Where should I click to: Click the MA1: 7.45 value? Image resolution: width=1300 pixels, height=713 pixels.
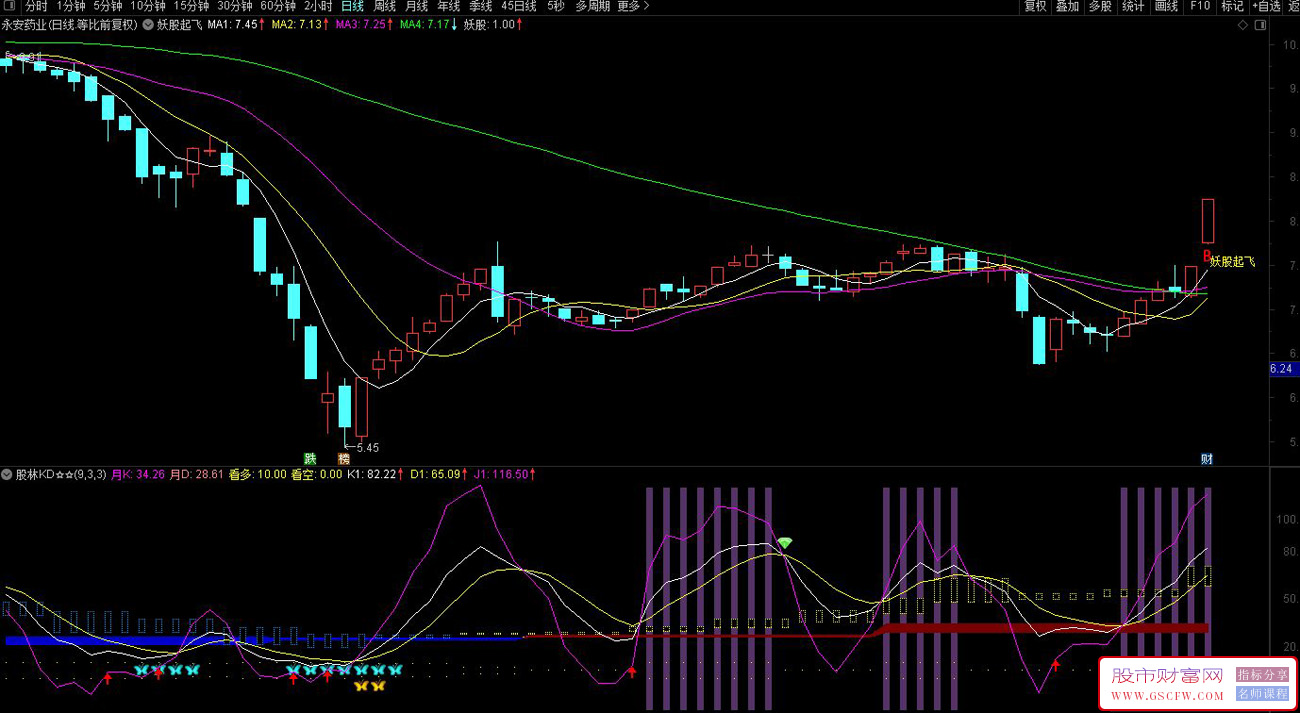pyautogui.click(x=232, y=24)
